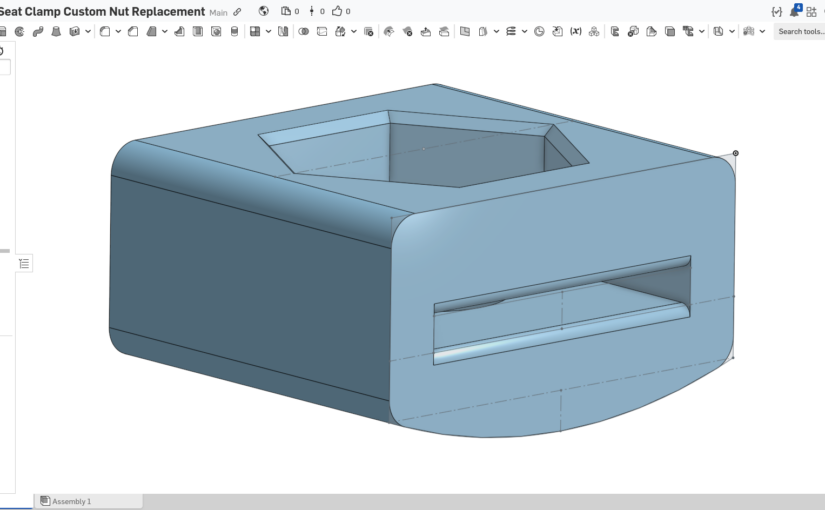Select the Sheet metal model tool

pos(615,32)
